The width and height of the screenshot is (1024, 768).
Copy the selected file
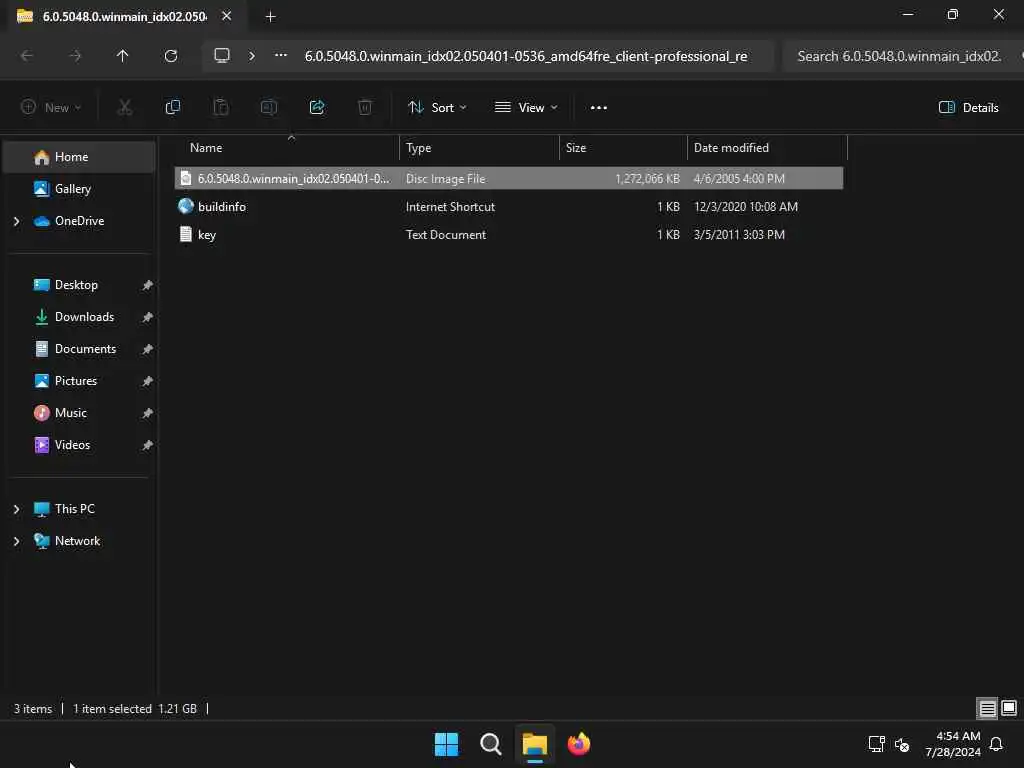[173, 107]
